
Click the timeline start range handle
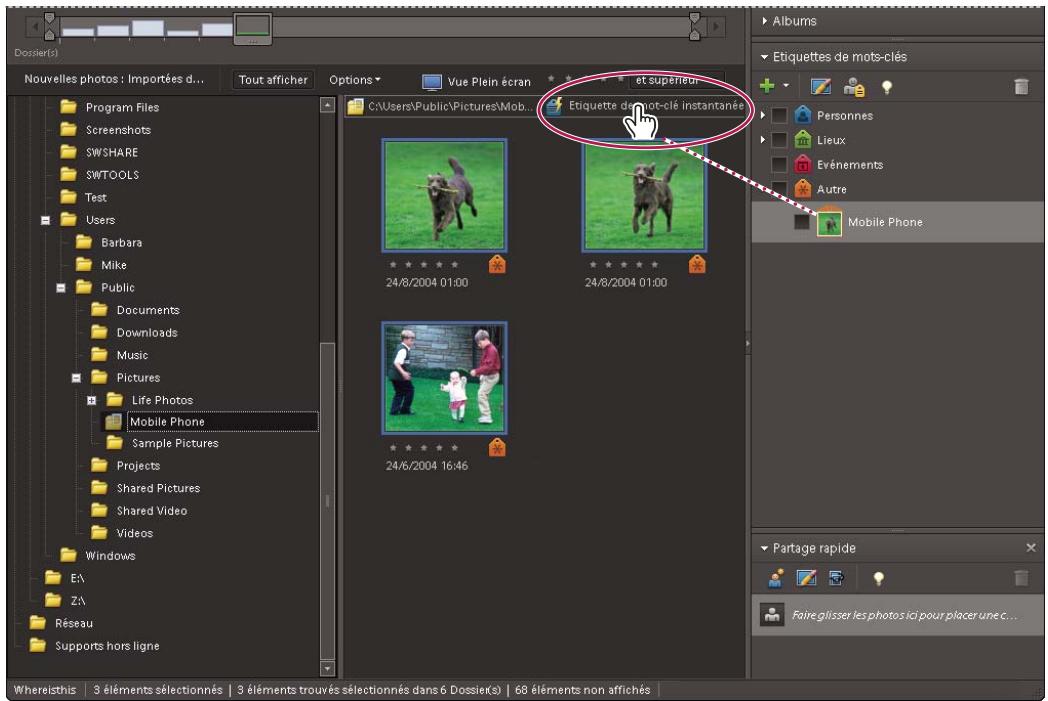pos(49,27)
